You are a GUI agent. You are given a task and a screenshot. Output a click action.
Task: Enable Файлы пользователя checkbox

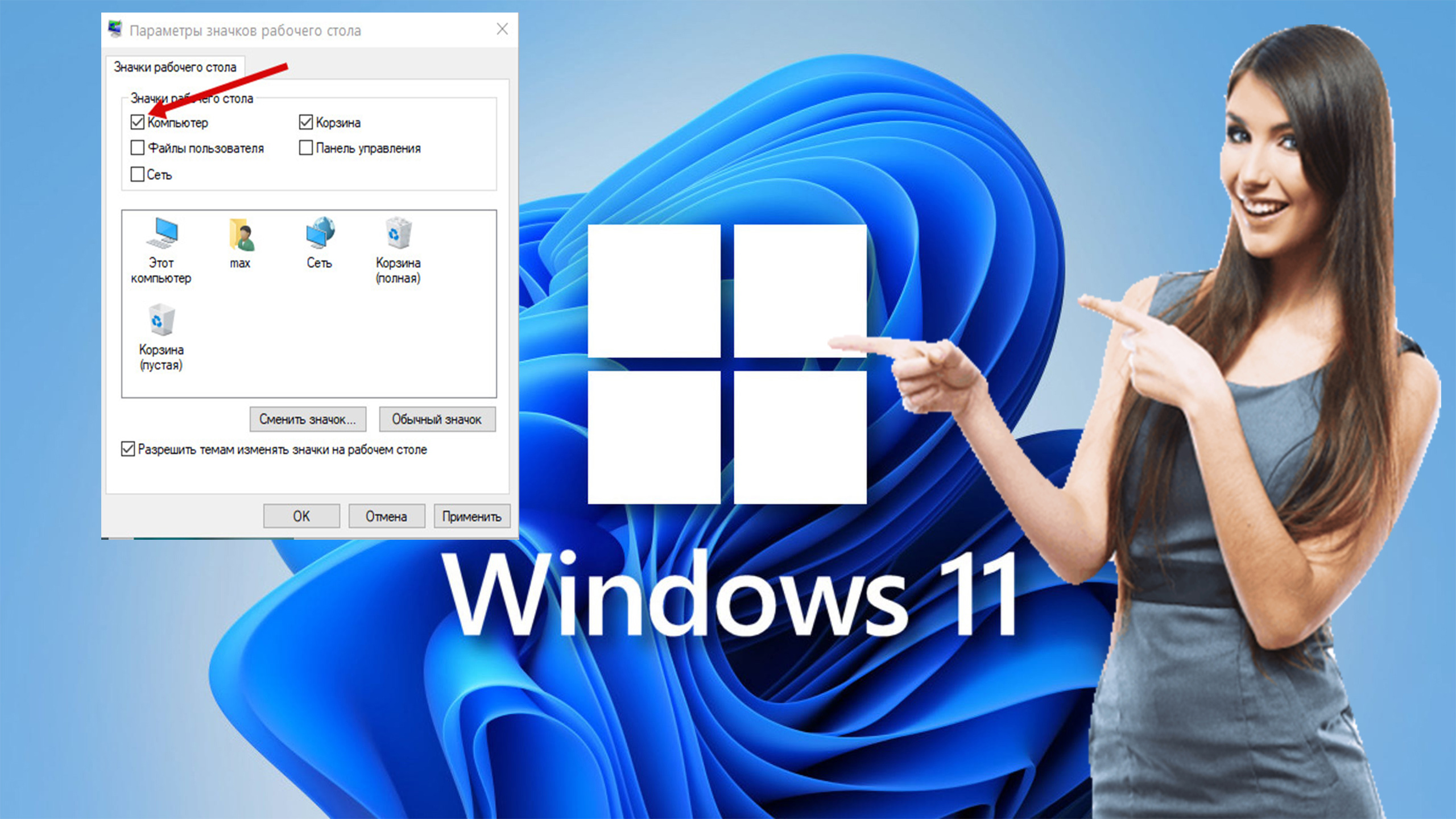(x=137, y=148)
